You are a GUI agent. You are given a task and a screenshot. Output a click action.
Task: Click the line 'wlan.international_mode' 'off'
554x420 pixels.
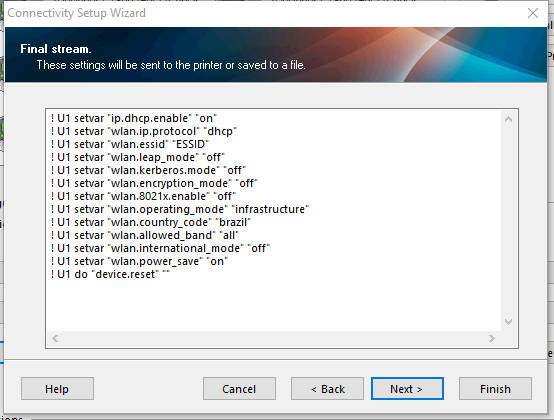pos(160,248)
